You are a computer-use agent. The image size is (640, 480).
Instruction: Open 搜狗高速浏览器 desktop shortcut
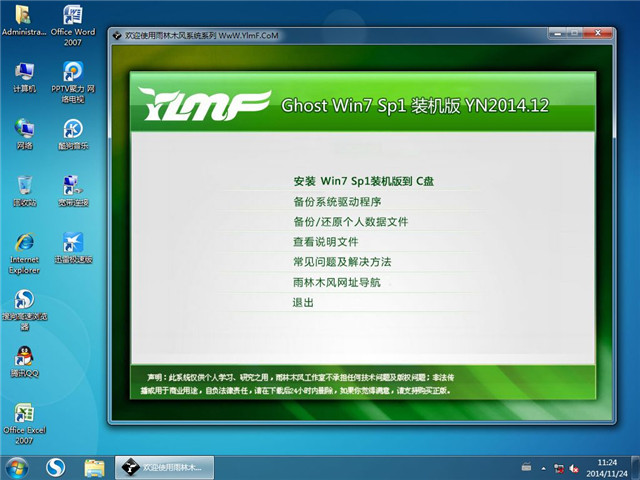click(24, 300)
